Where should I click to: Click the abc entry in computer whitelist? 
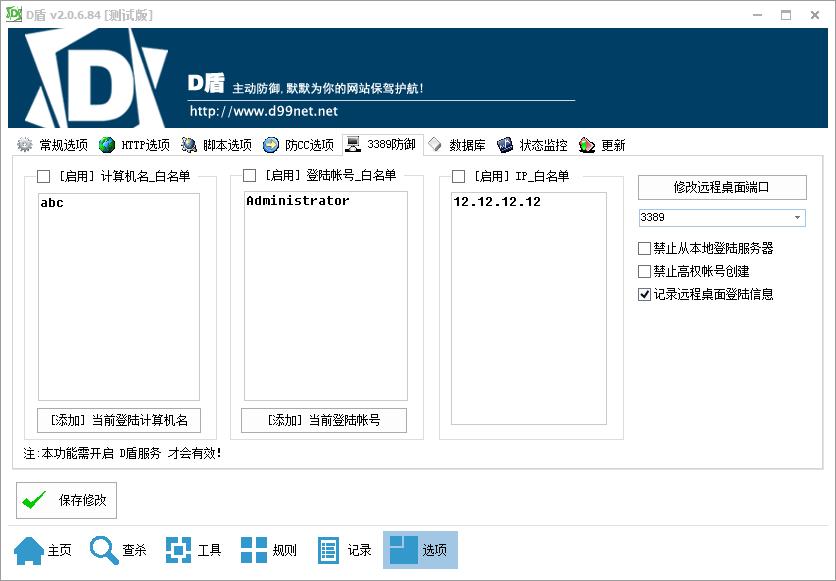52,203
